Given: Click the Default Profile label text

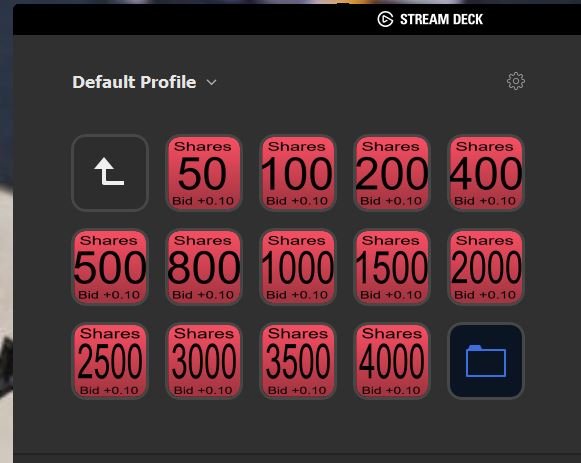Looking at the screenshot, I should coord(134,82).
